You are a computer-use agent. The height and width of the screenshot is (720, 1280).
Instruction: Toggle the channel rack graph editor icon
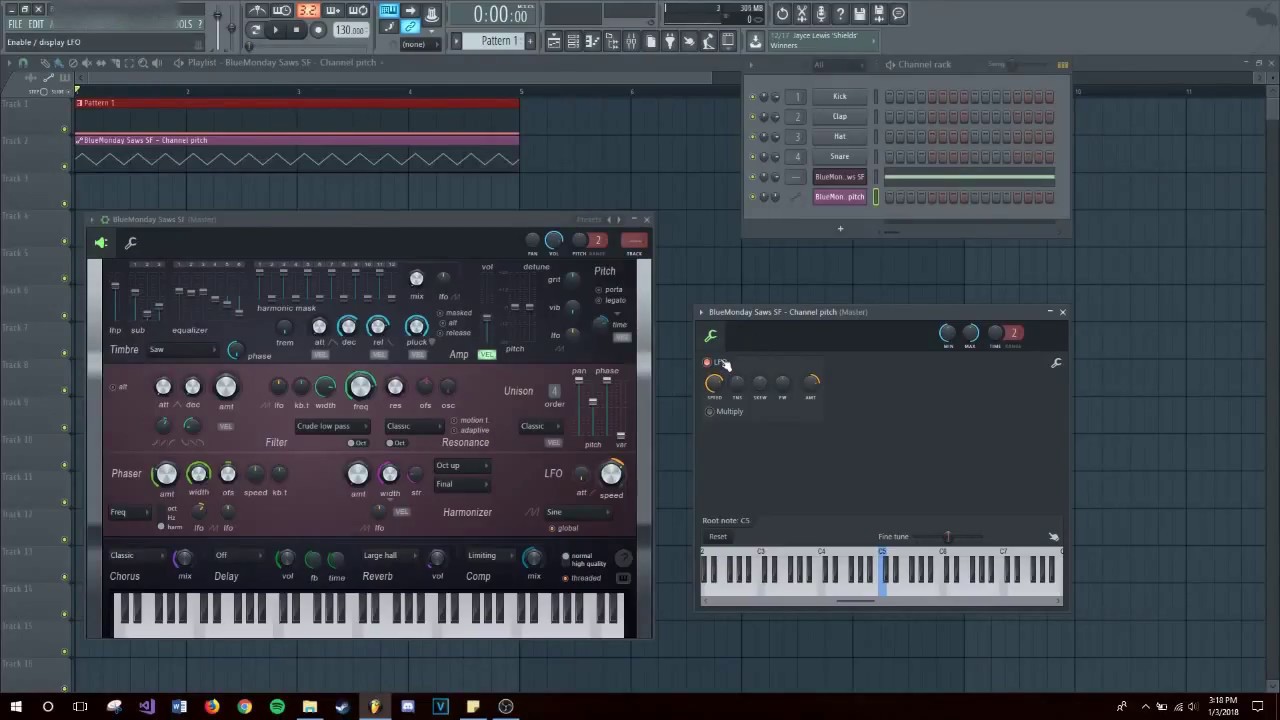pos(1062,65)
